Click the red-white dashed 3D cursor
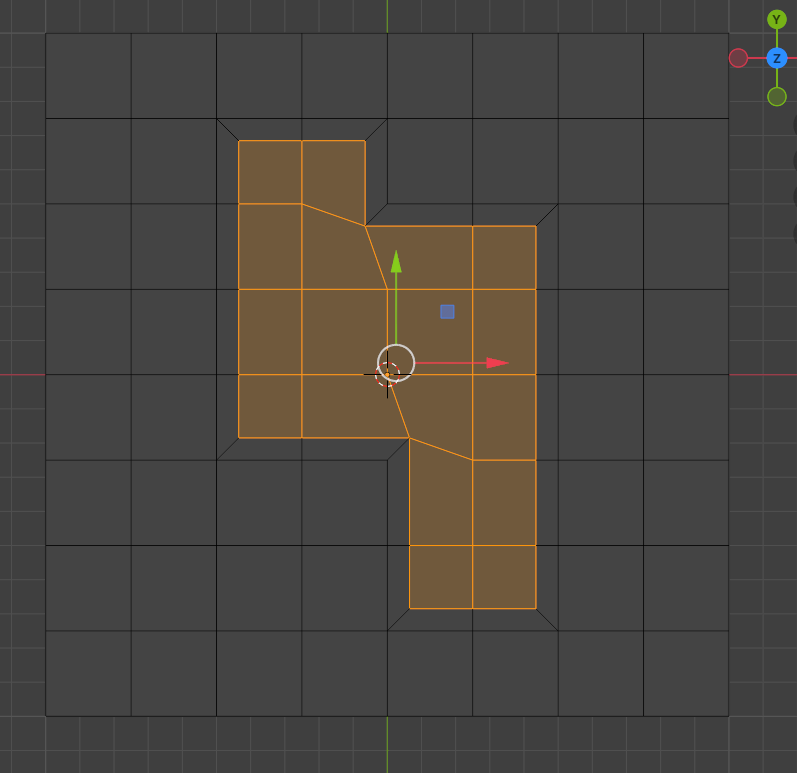797x773 pixels. click(387, 375)
